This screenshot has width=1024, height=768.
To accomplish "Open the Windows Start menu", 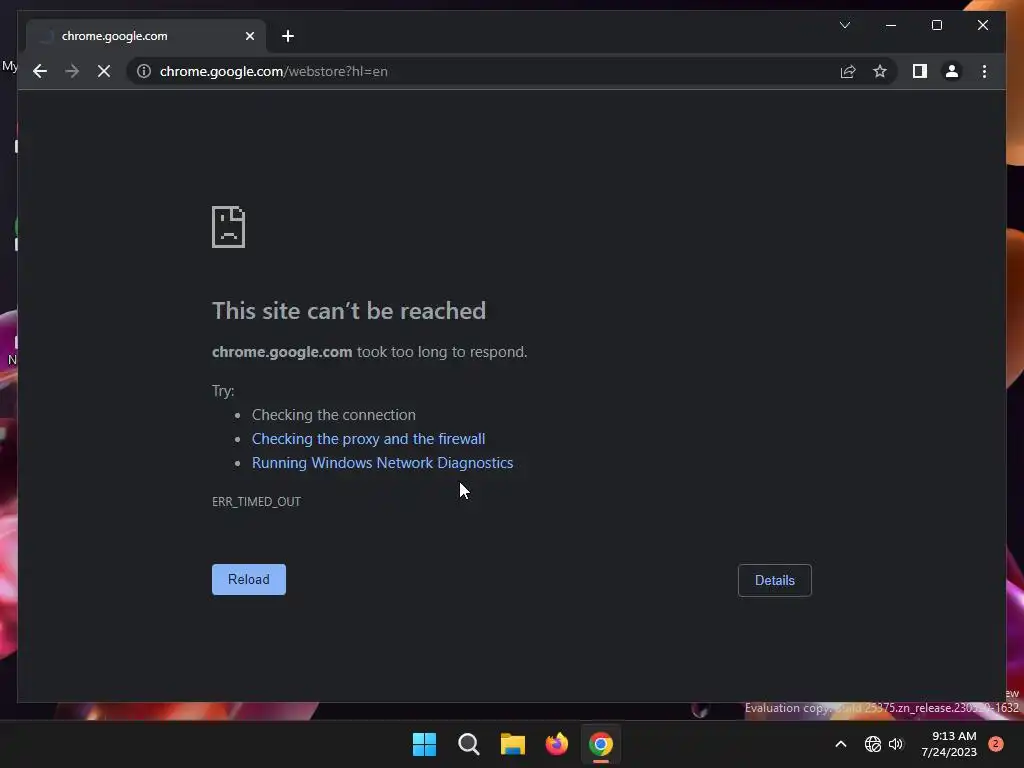I will coord(424,744).
